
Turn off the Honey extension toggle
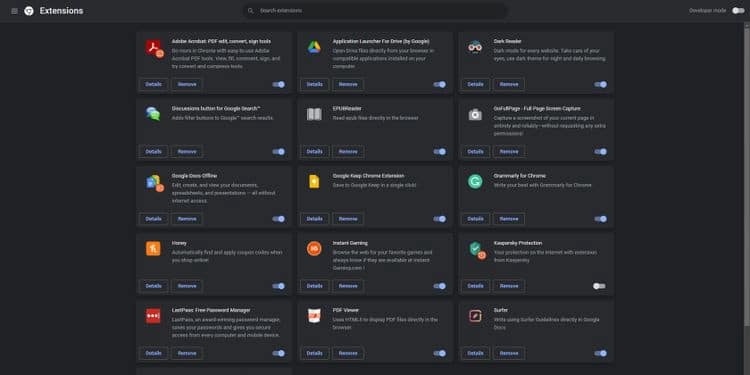[x=278, y=286]
